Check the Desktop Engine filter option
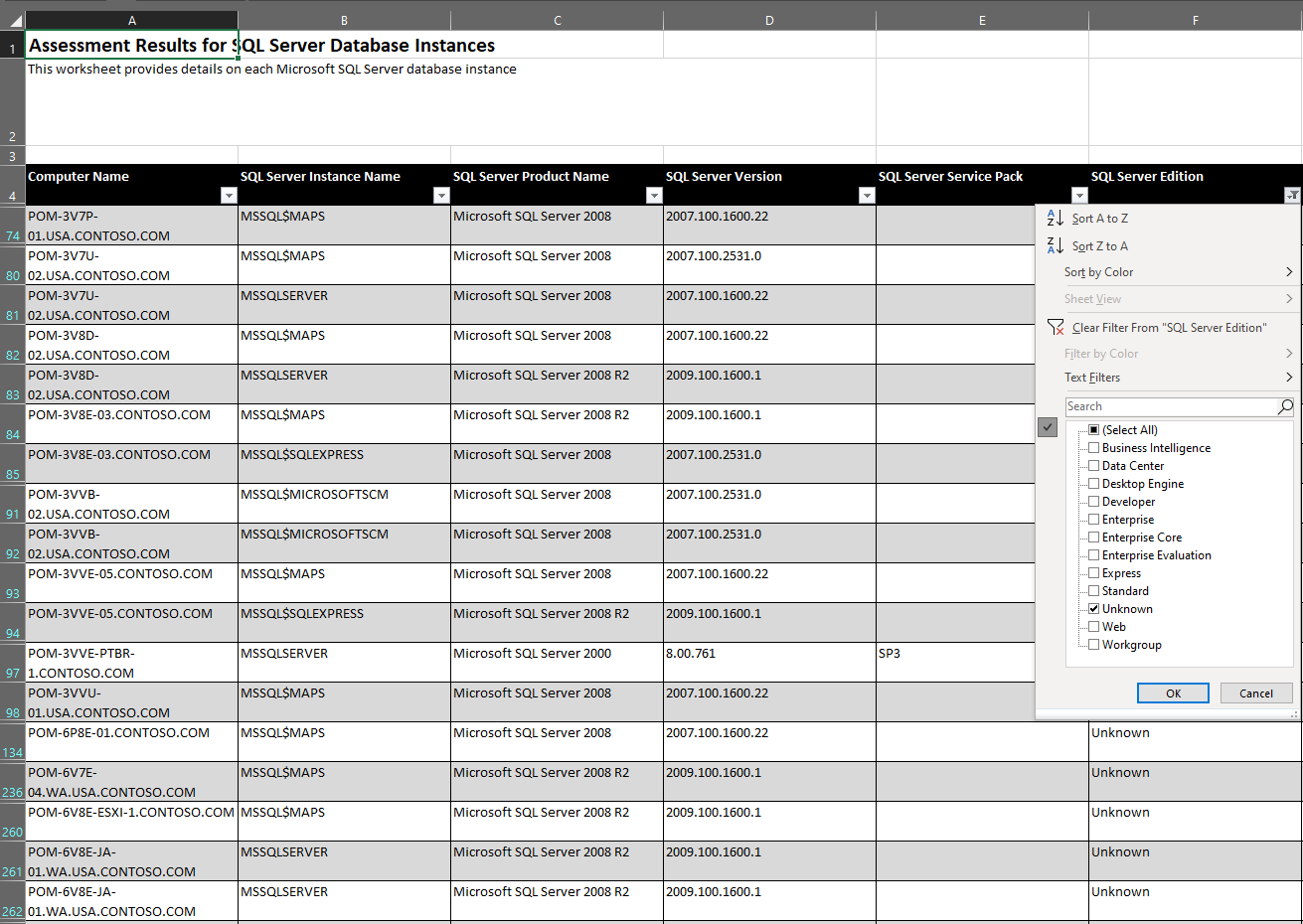1303x924 pixels. coord(1093,484)
